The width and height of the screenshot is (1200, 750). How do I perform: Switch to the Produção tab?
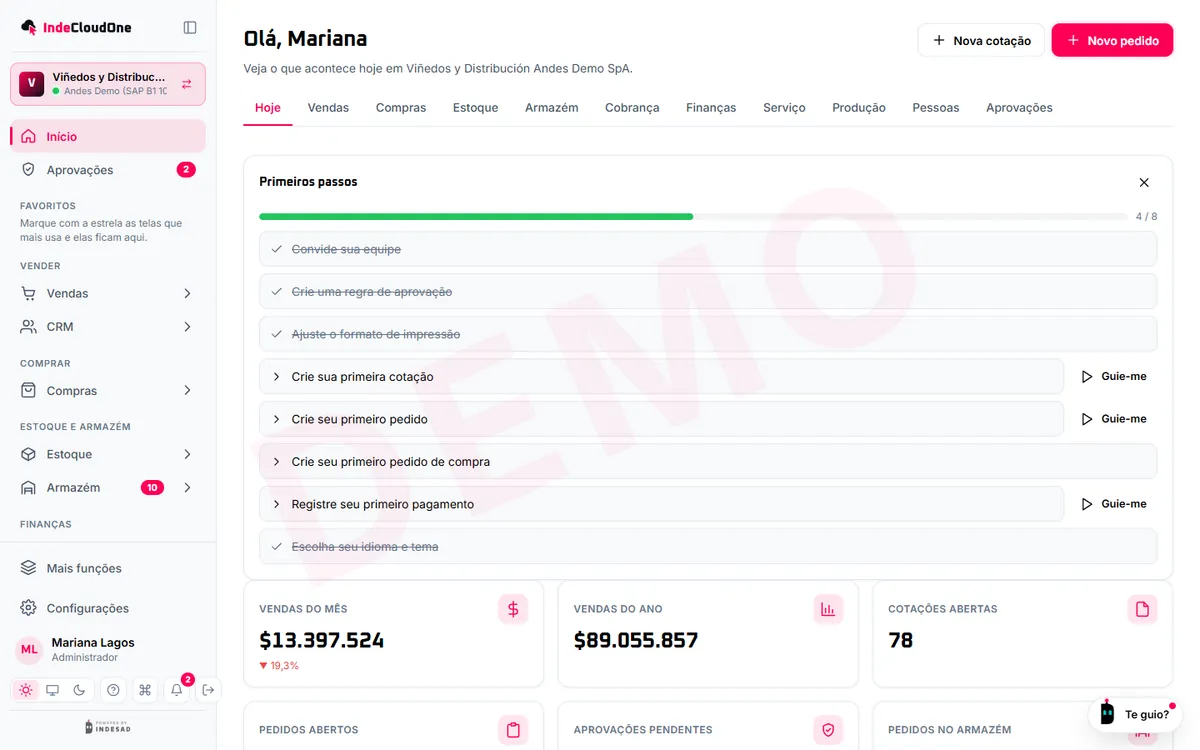click(859, 107)
